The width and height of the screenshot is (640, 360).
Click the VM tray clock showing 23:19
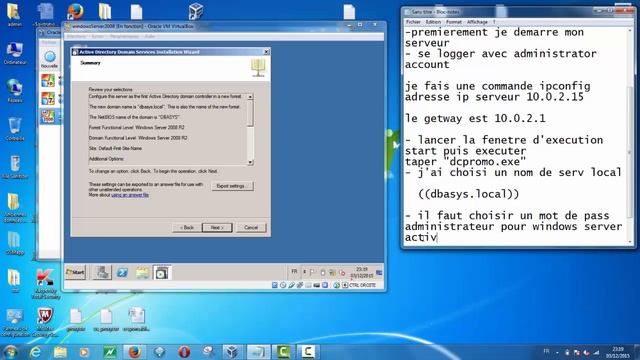[362, 272]
